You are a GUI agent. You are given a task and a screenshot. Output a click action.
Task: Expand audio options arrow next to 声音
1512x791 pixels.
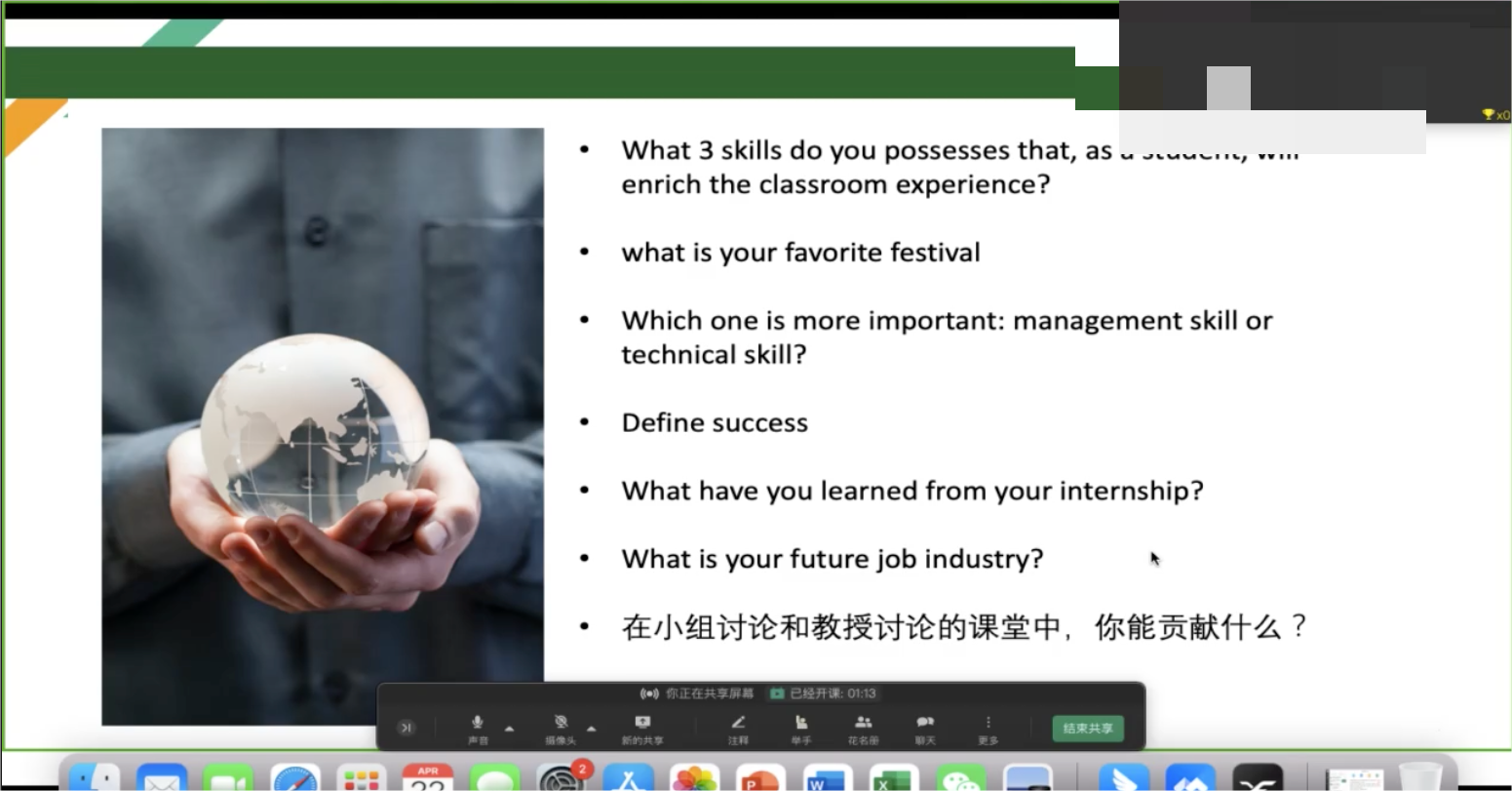pos(509,729)
